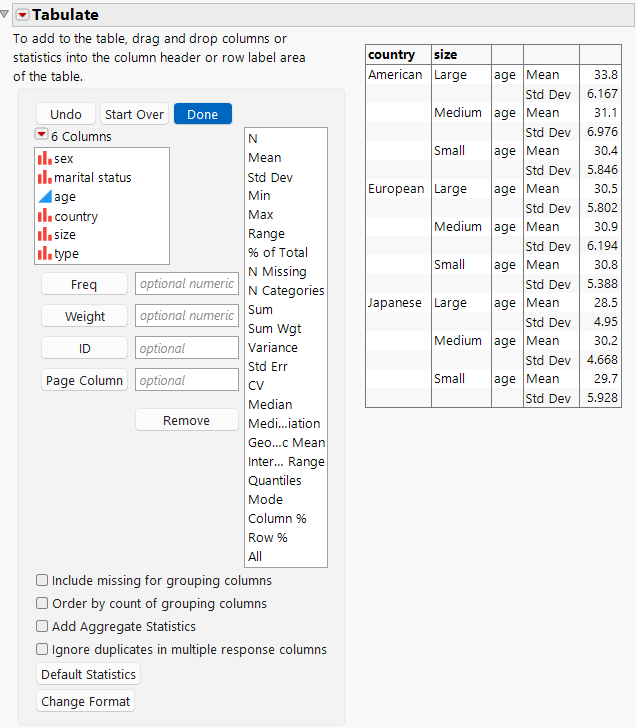Select the N Categories statistic
This screenshot has width=636, height=728.
[x=286, y=291]
